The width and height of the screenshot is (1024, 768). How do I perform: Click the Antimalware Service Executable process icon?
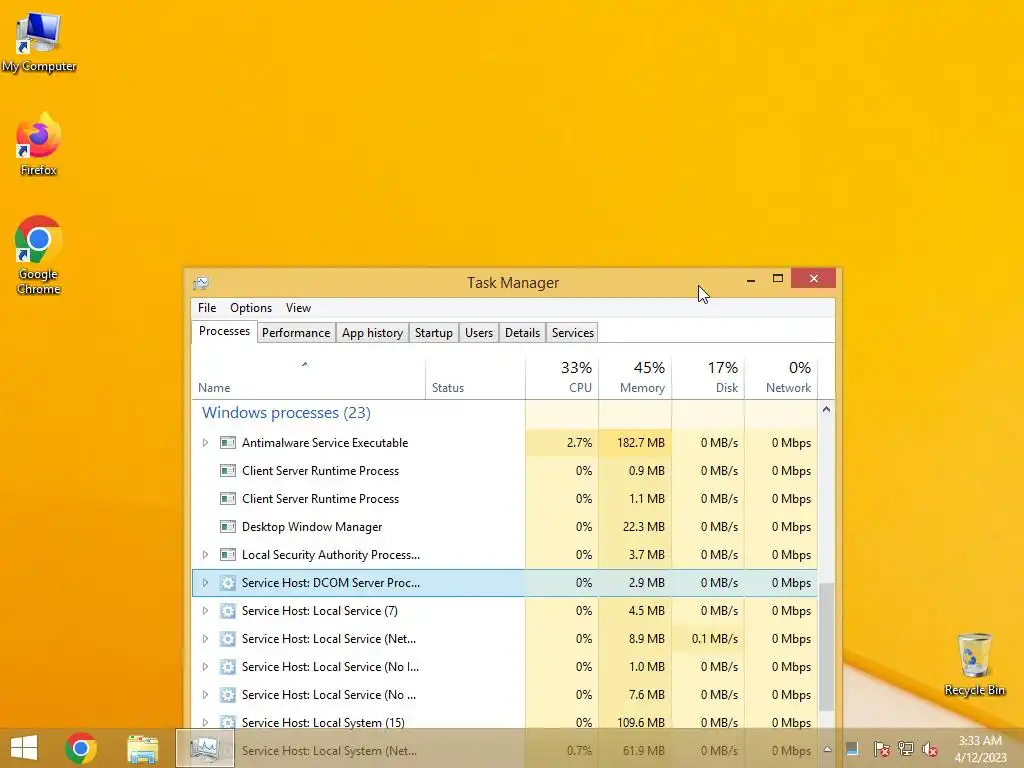(x=228, y=443)
